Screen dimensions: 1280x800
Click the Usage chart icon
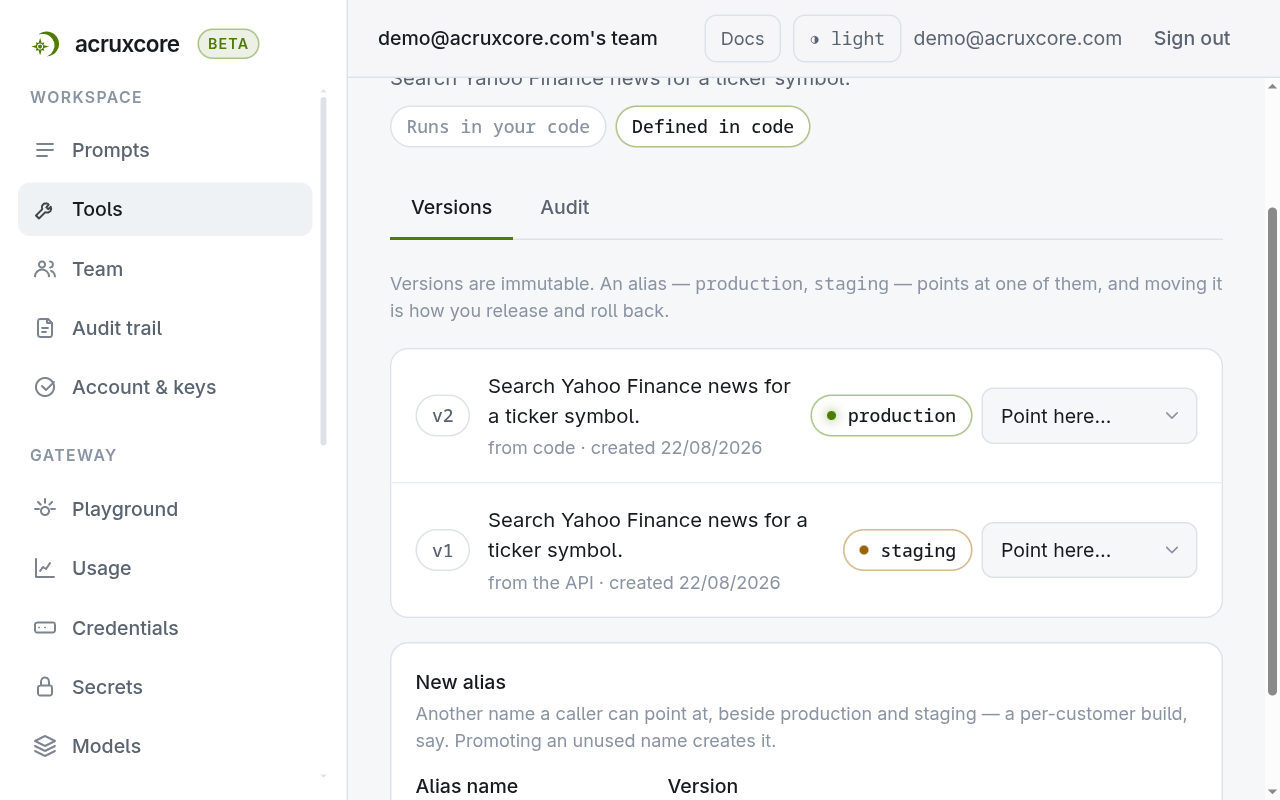coord(45,568)
